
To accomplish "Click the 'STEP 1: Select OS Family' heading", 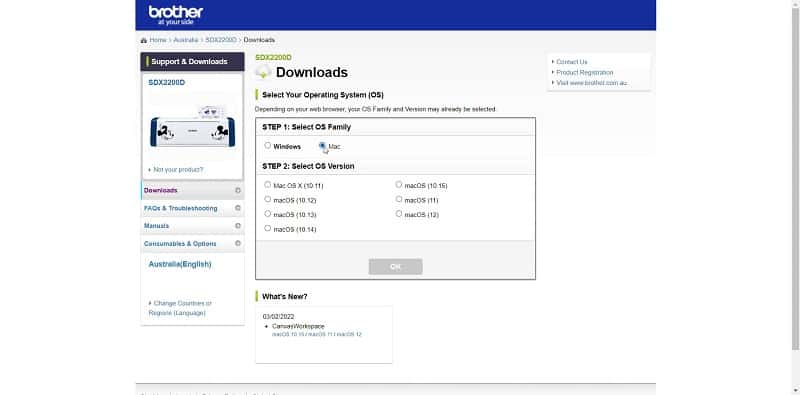I will tap(307, 127).
